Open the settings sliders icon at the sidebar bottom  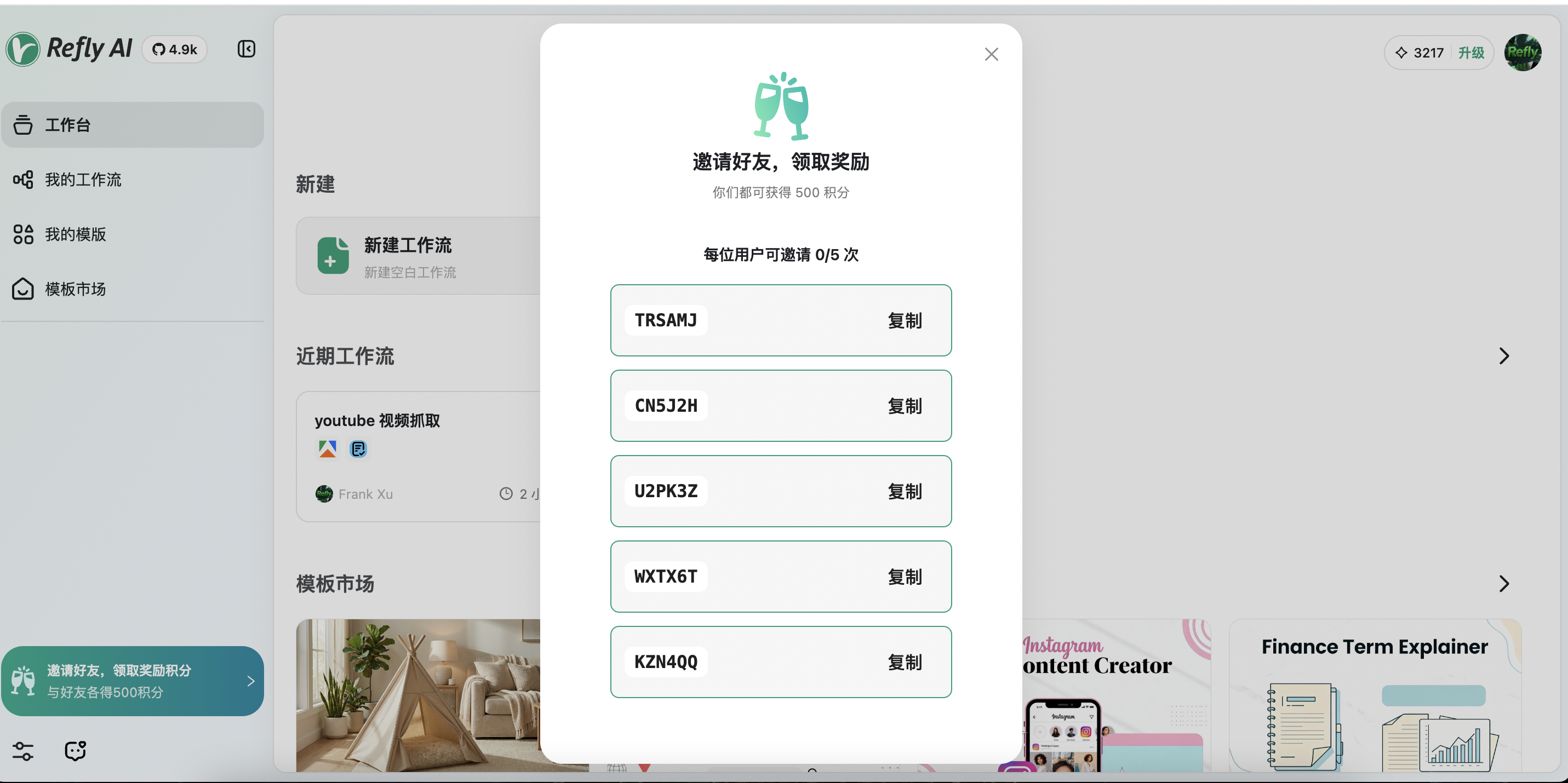23,751
